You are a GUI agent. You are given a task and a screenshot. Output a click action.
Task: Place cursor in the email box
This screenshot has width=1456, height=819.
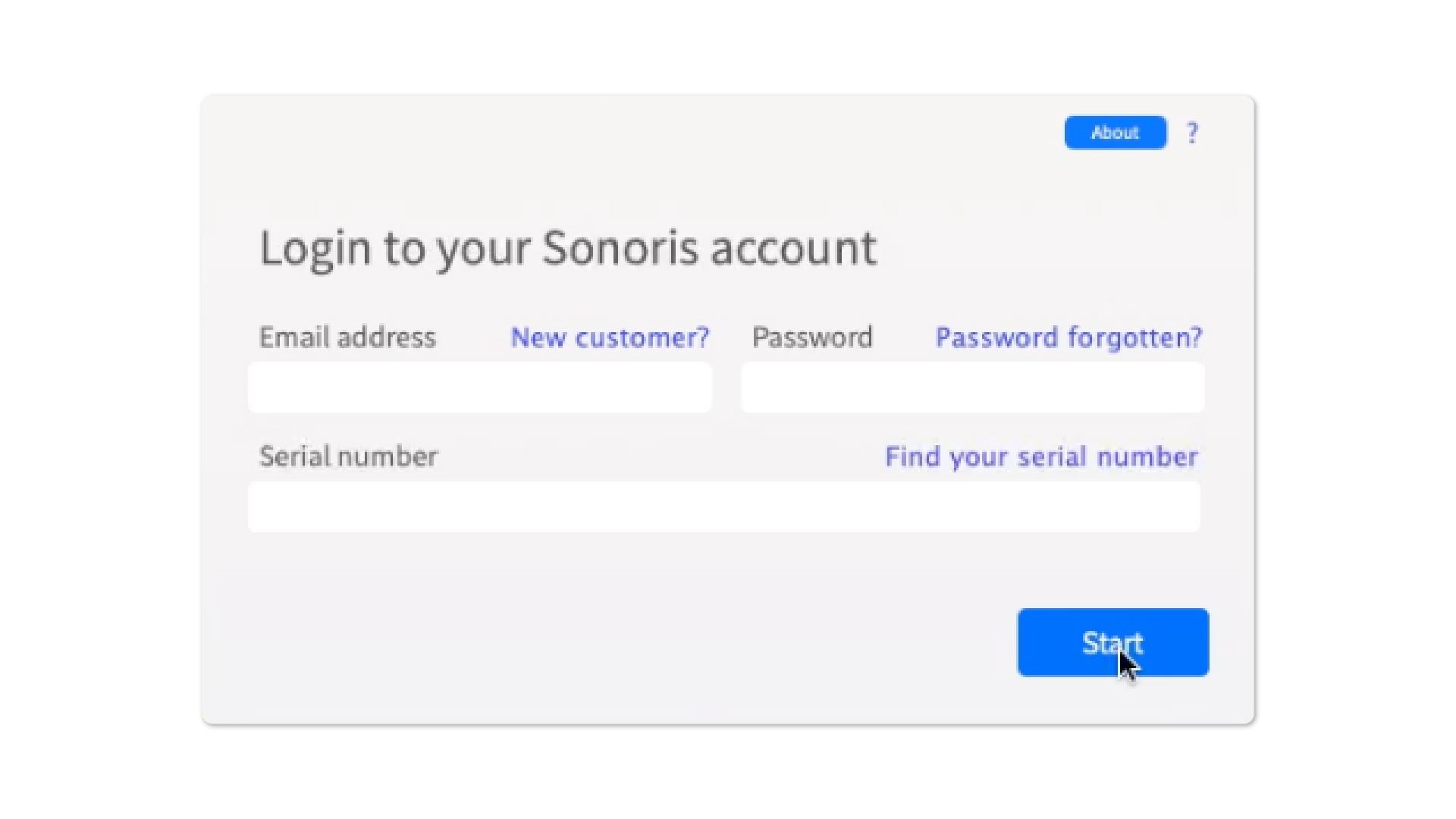coord(479,388)
